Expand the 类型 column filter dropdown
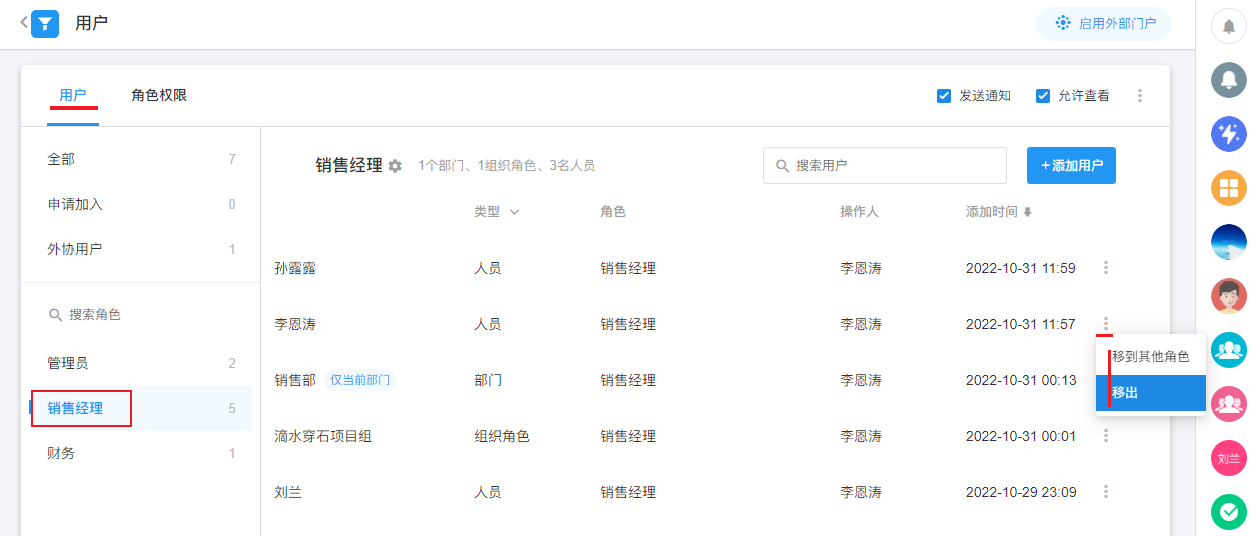The height and width of the screenshot is (536, 1257). tap(514, 212)
